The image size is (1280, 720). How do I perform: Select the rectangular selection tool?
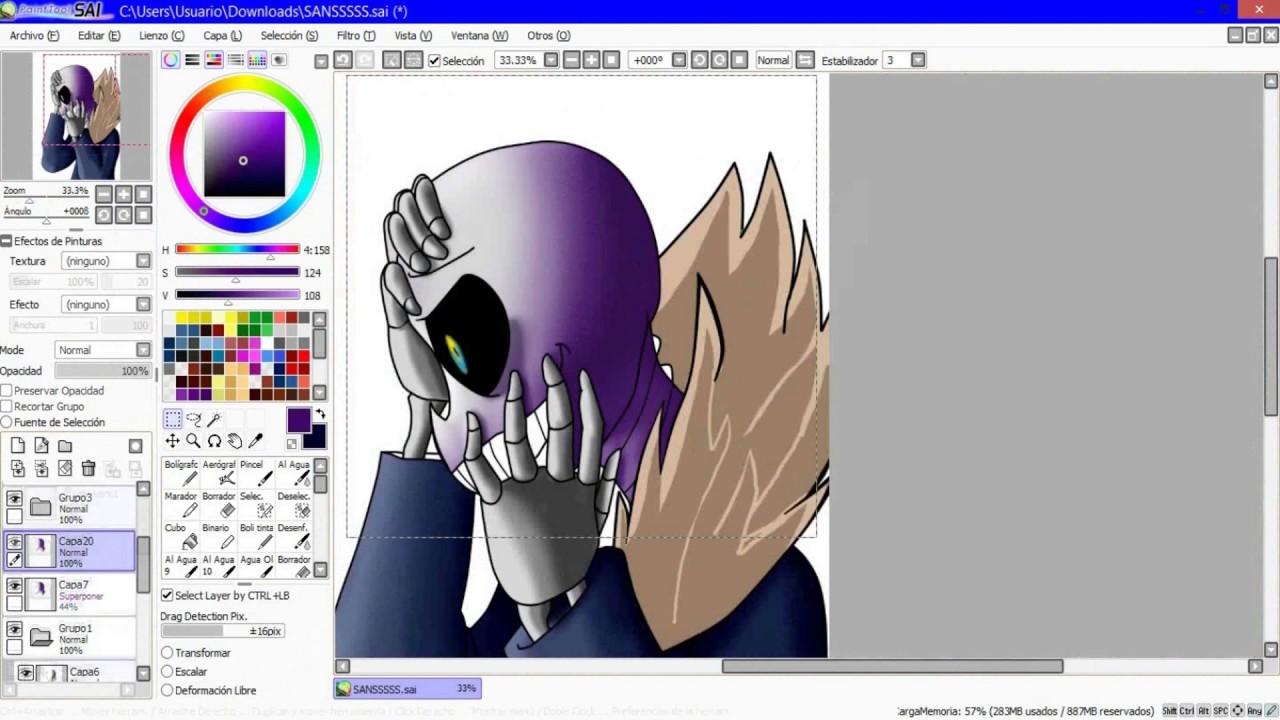pyautogui.click(x=173, y=419)
